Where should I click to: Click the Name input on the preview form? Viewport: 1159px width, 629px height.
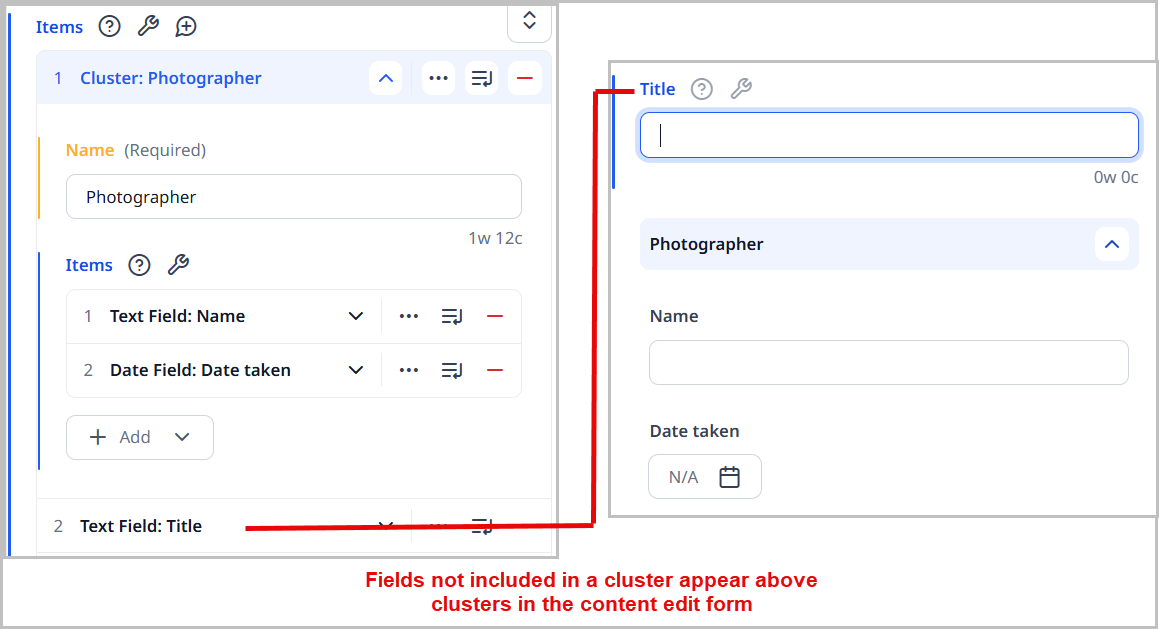[888, 362]
